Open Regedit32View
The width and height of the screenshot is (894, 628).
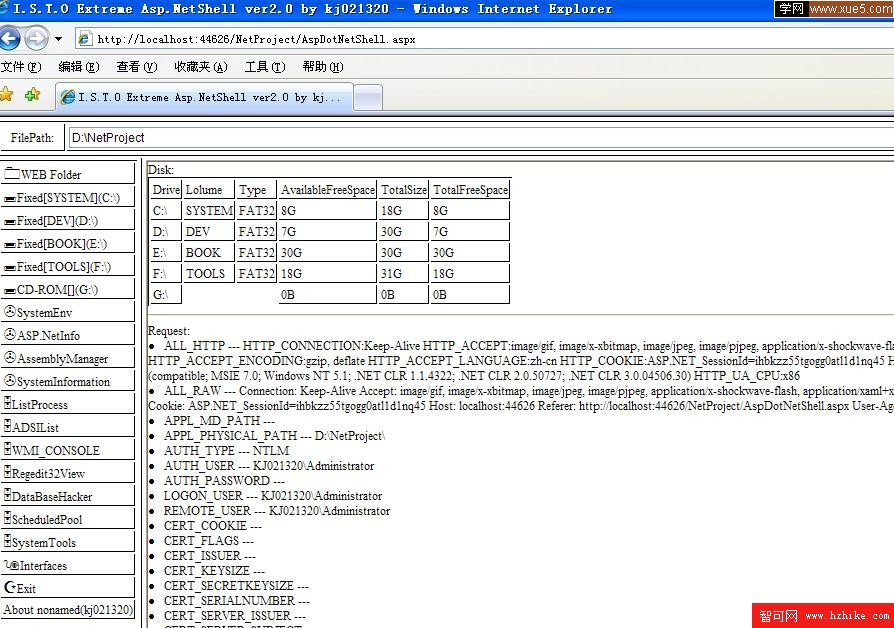point(68,472)
